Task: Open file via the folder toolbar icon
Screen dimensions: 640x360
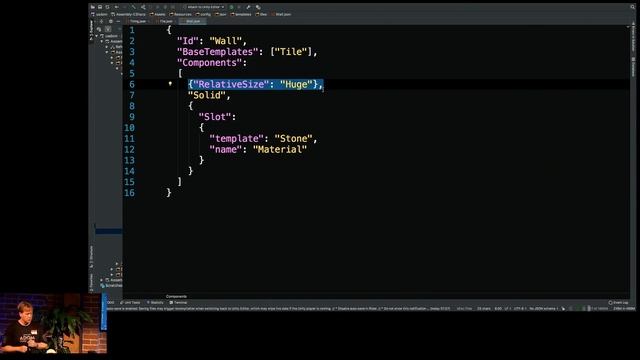Action: [x=93, y=7]
